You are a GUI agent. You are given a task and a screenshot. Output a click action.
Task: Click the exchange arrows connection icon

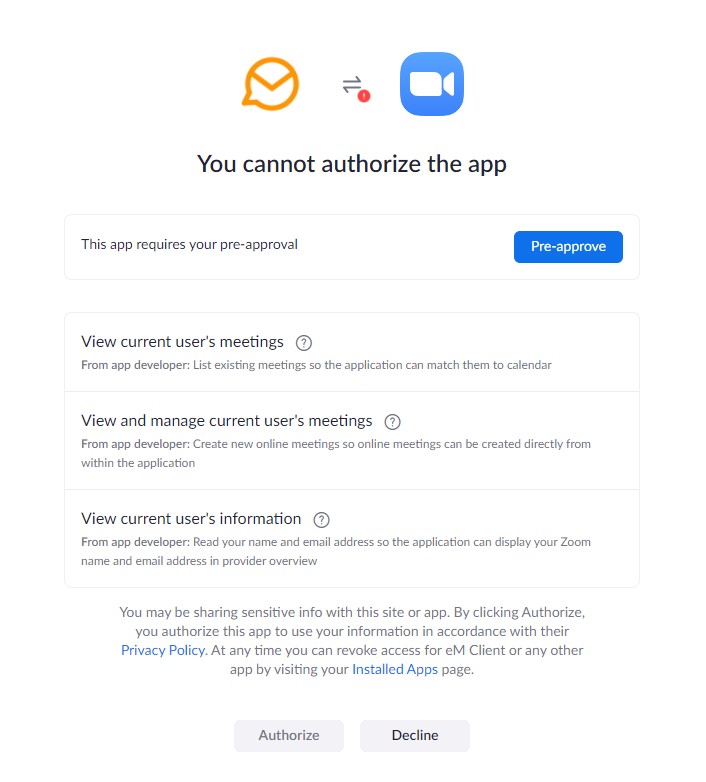[x=351, y=84]
